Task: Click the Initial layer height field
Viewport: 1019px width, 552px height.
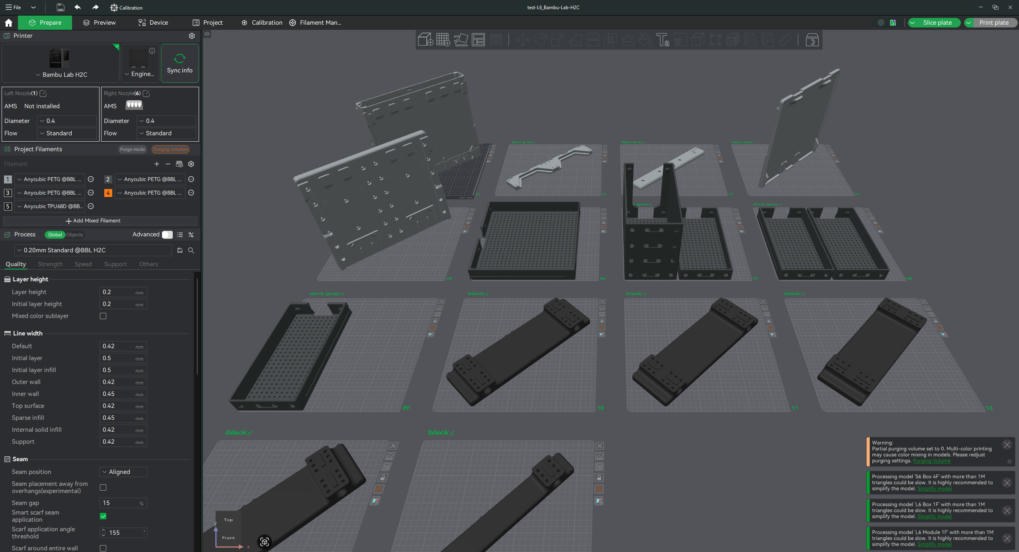Action: 122,304
